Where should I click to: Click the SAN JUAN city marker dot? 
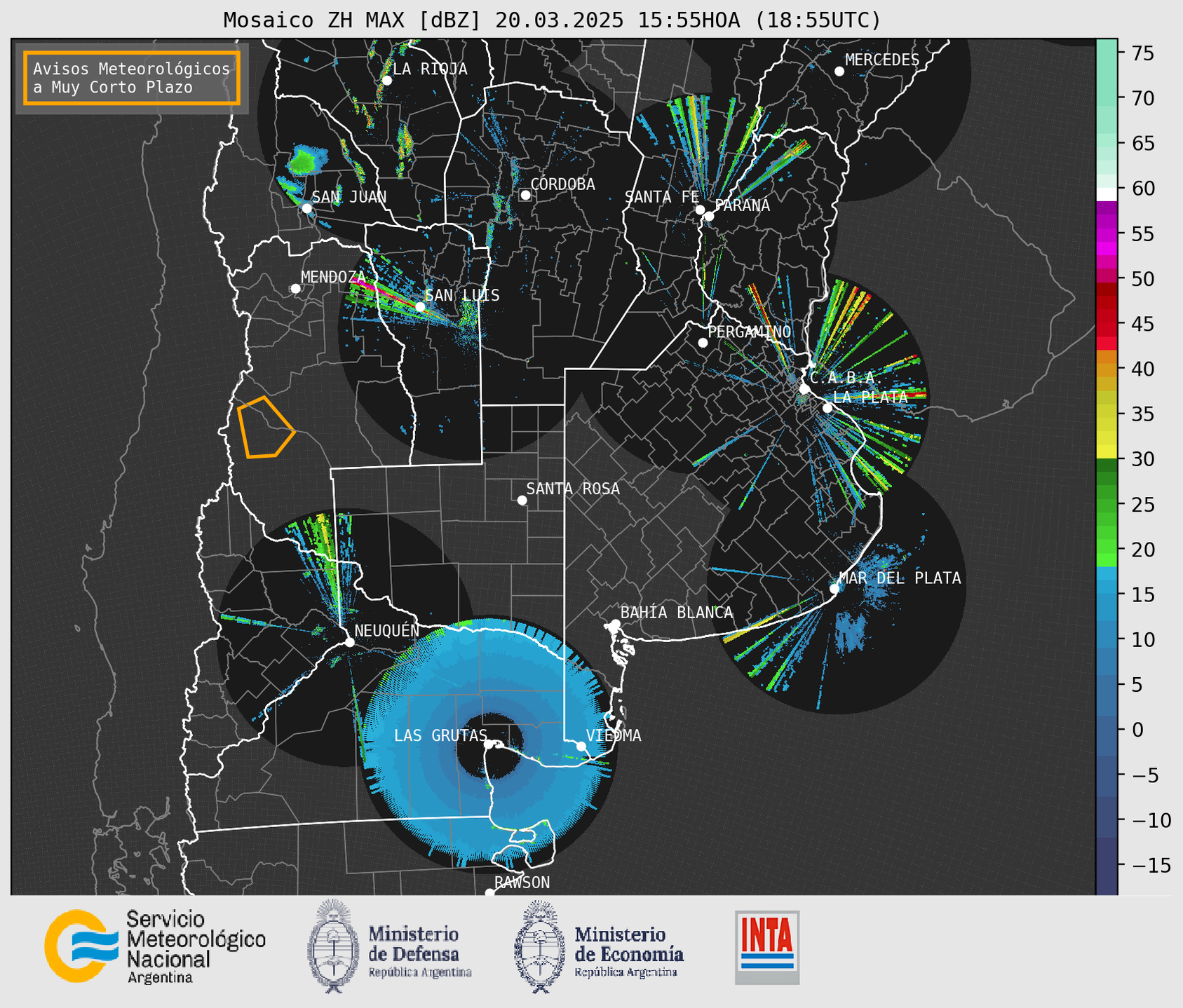click(306, 208)
